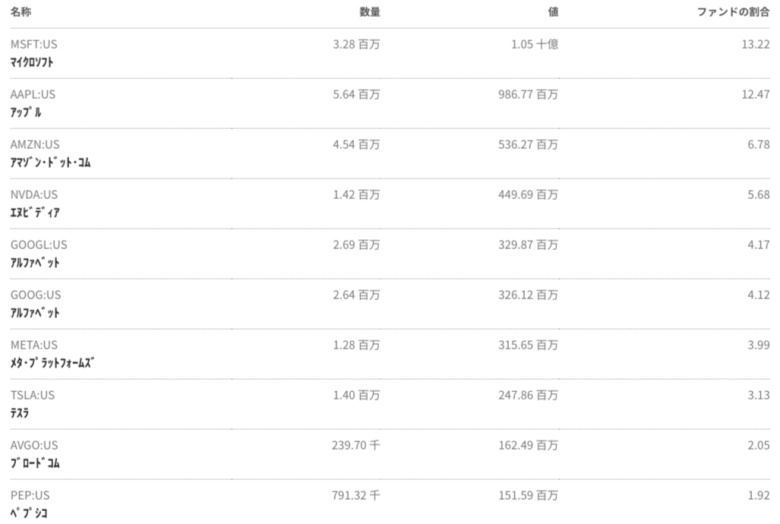
Task: Click the 13.22 fund percentage value
Action: 756,44
